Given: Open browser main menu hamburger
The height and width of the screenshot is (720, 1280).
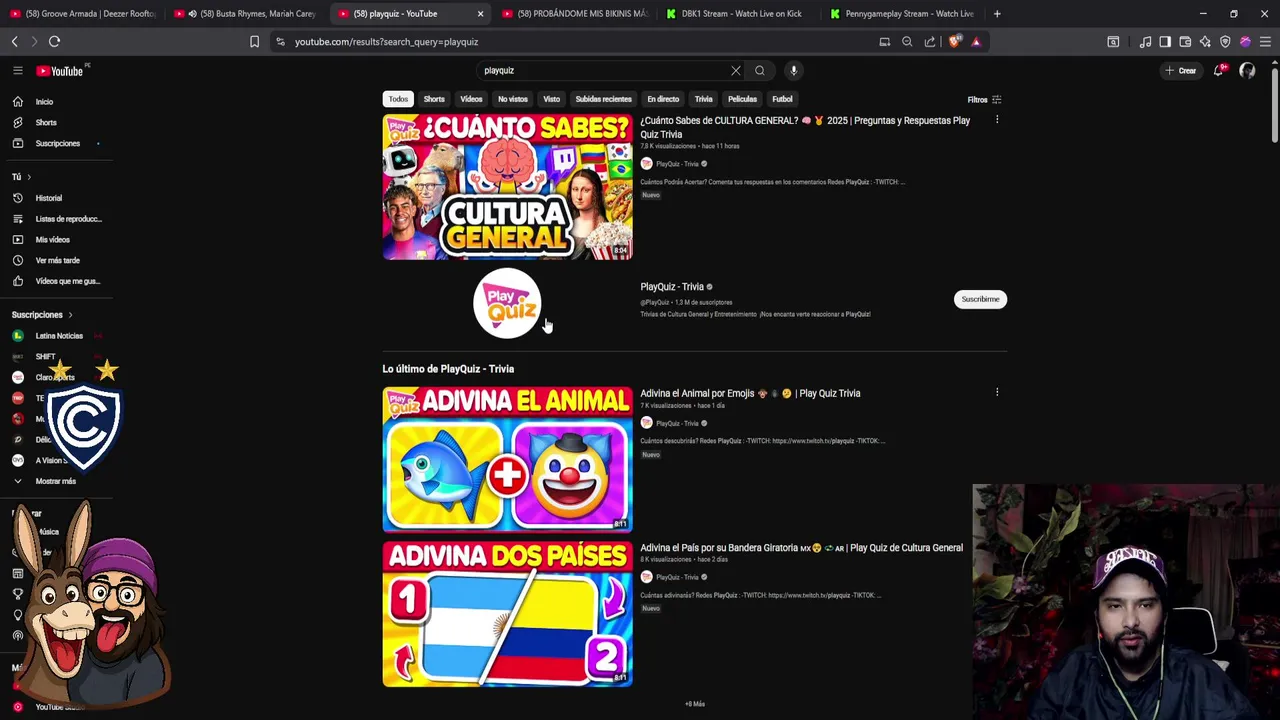Looking at the screenshot, I should pyautogui.click(x=1265, y=42).
